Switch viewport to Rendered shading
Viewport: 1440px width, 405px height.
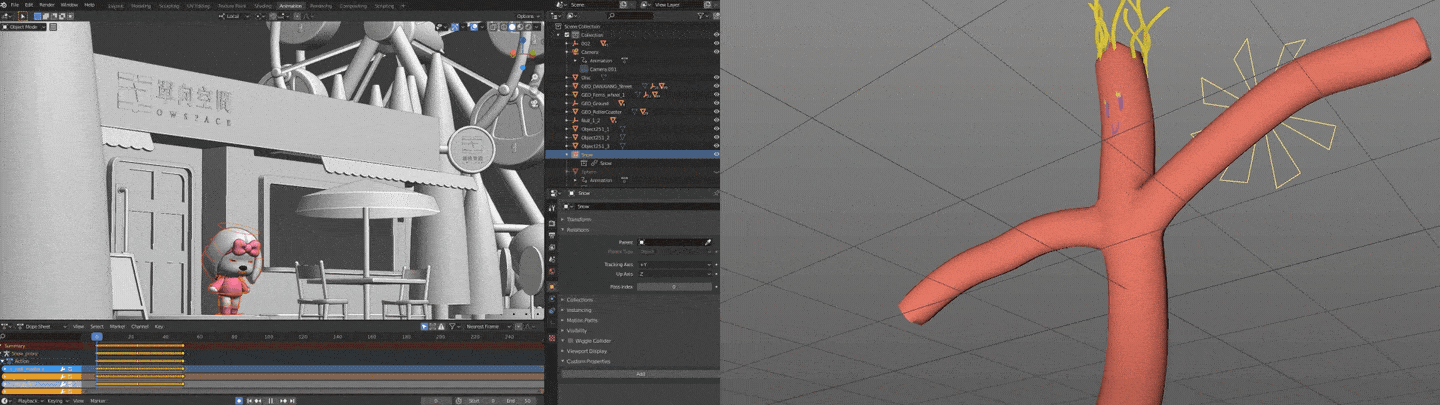pos(529,26)
